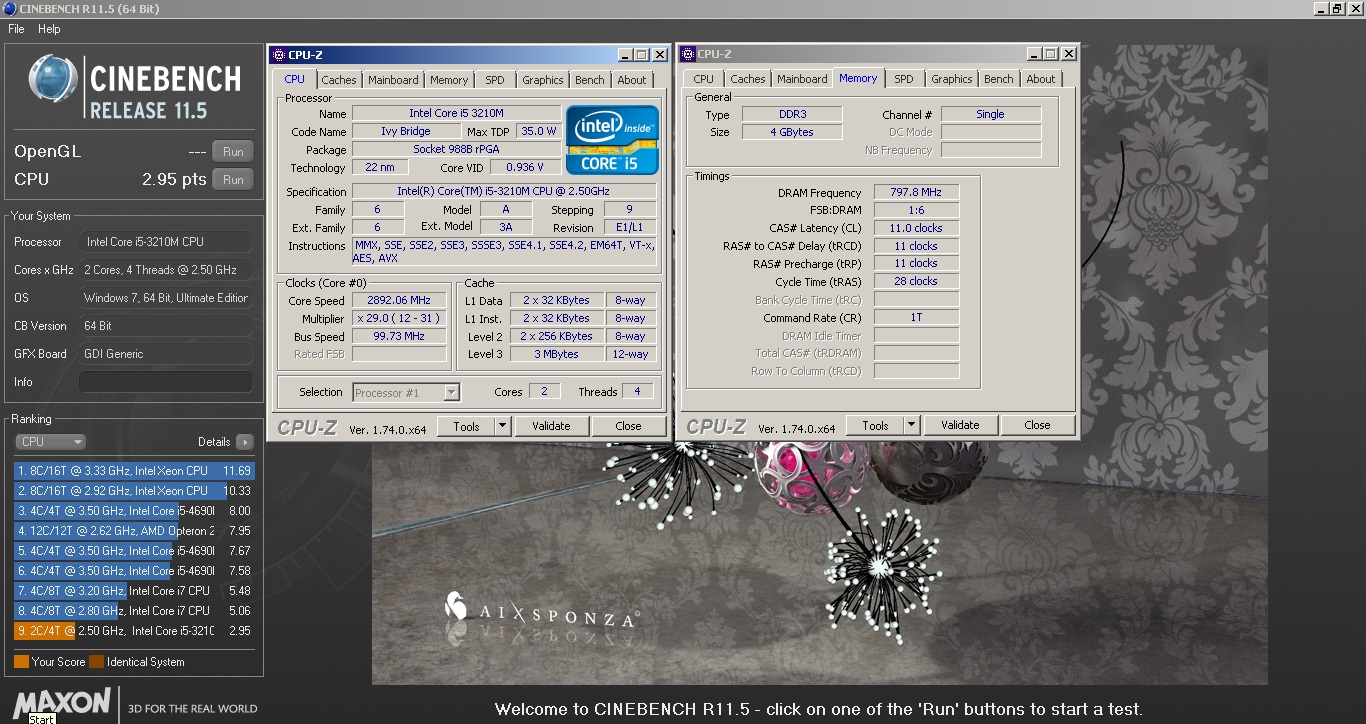Open the Help menu in Cinebench

pos(49,29)
